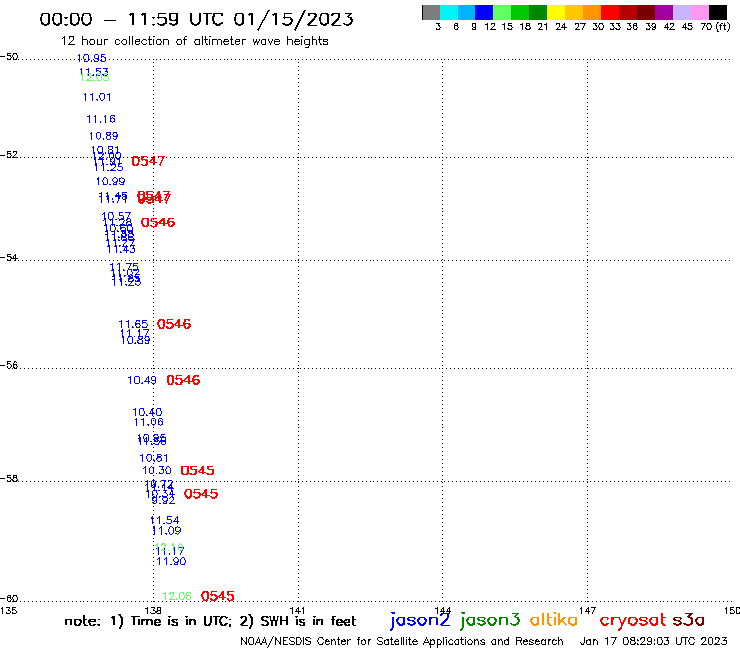Click the wave height reading 11.09
The width and height of the screenshot is (740, 650).
click(x=167, y=531)
